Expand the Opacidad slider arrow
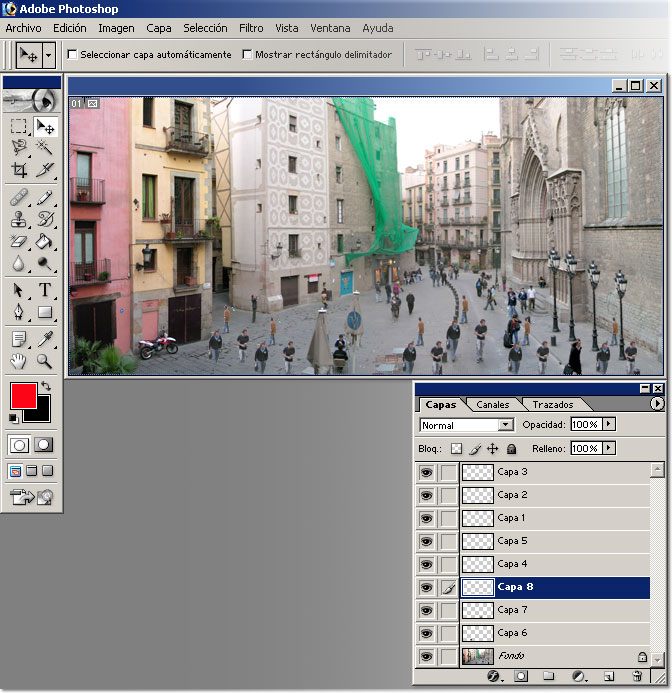672x693 pixels. (609, 425)
